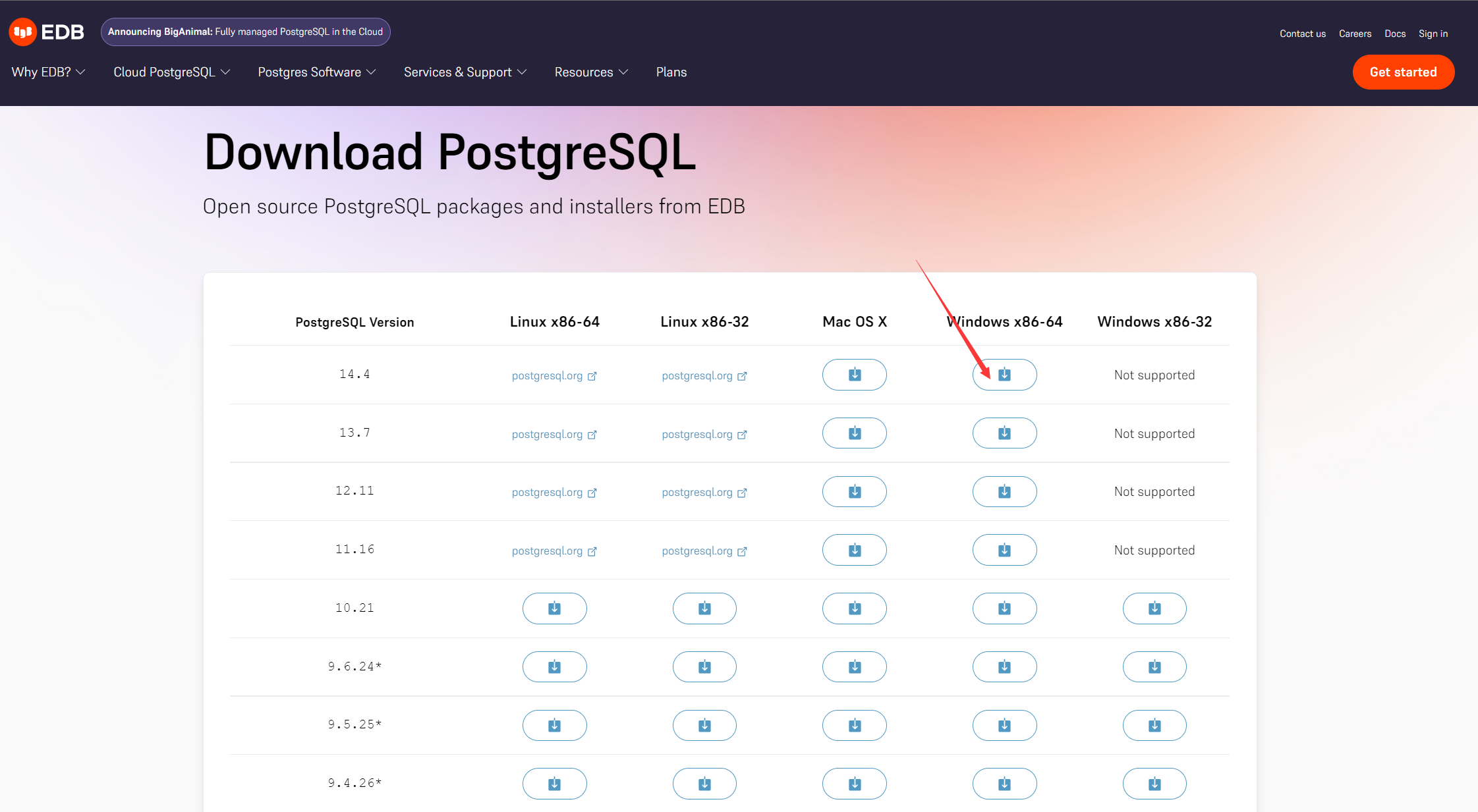
Task: Download PostgreSQL 9.5.25 for Mac OS X
Action: pos(854,725)
